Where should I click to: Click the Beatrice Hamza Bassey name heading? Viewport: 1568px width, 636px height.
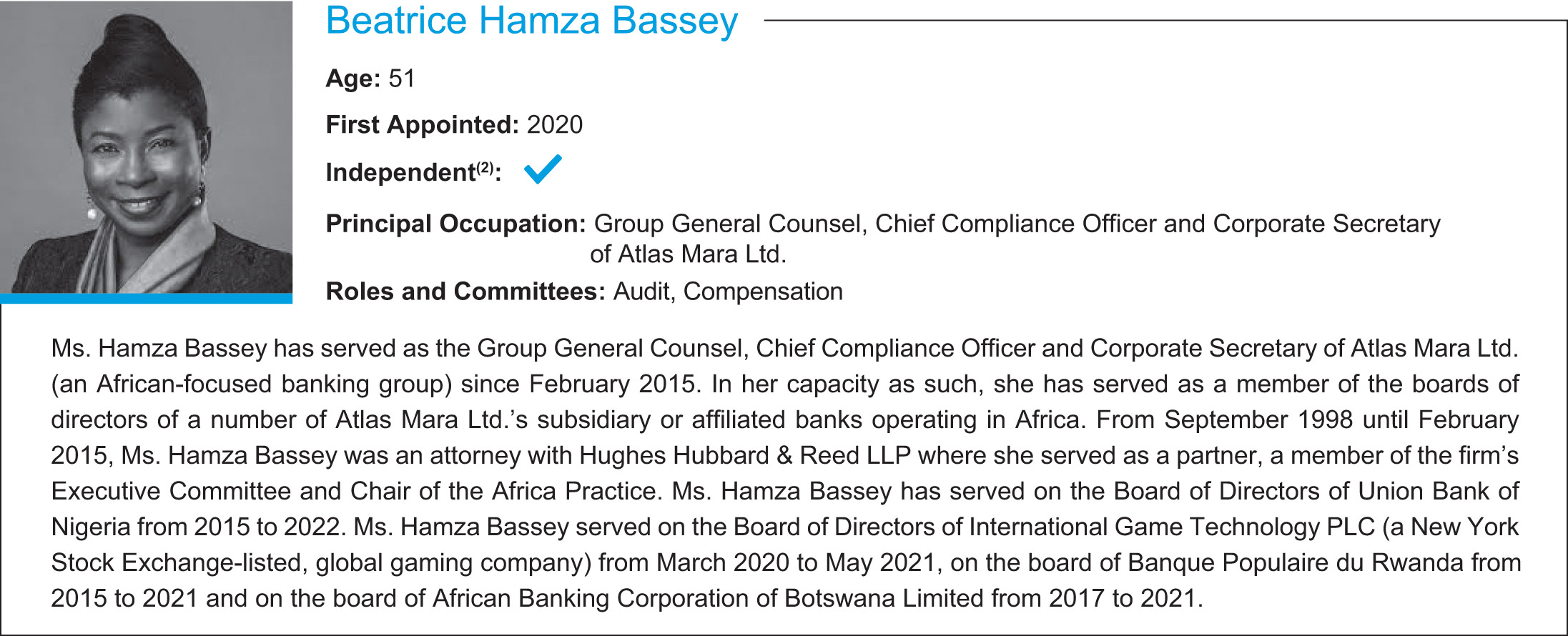point(531,21)
